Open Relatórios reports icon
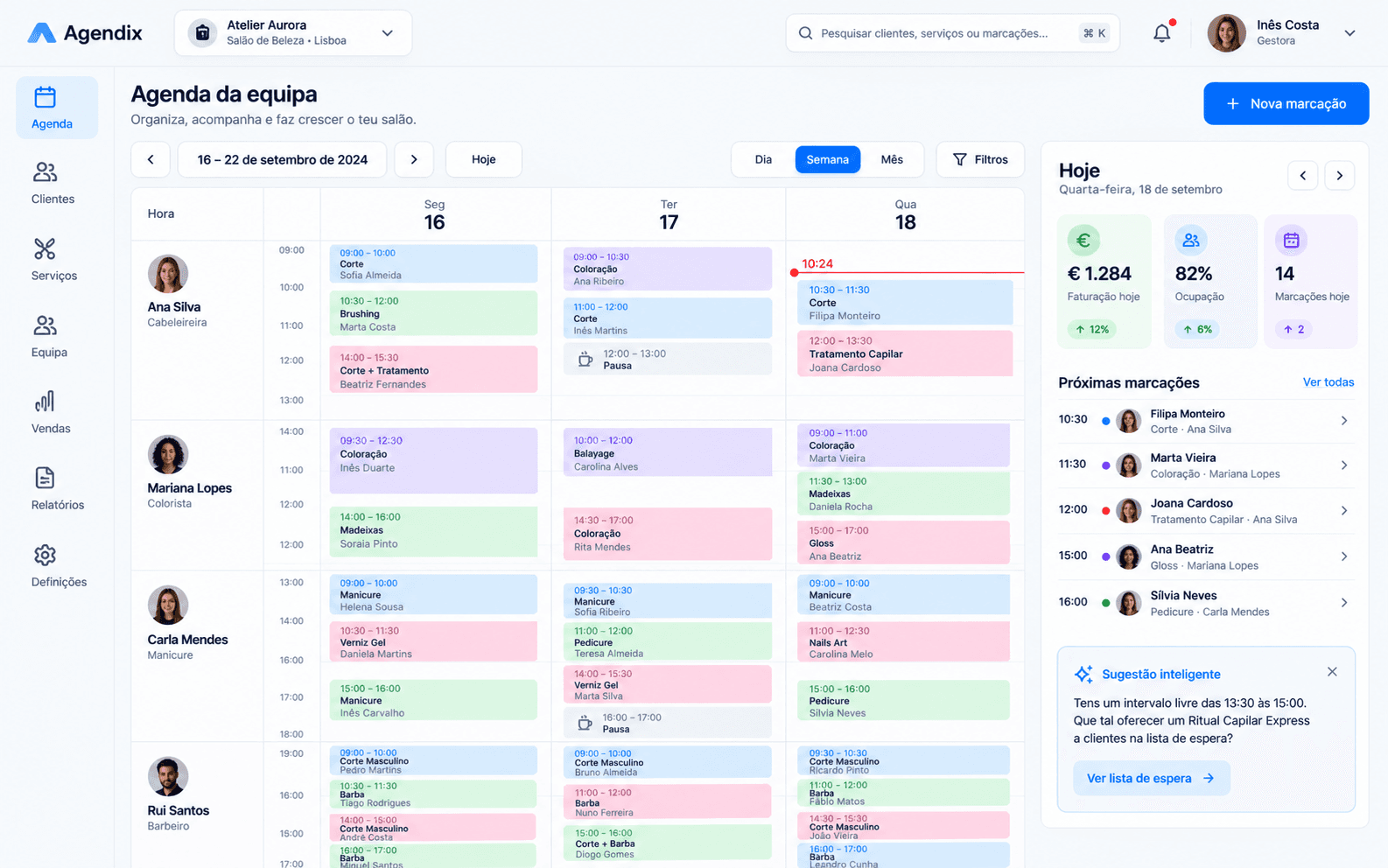The width and height of the screenshot is (1388, 868). (x=45, y=478)
